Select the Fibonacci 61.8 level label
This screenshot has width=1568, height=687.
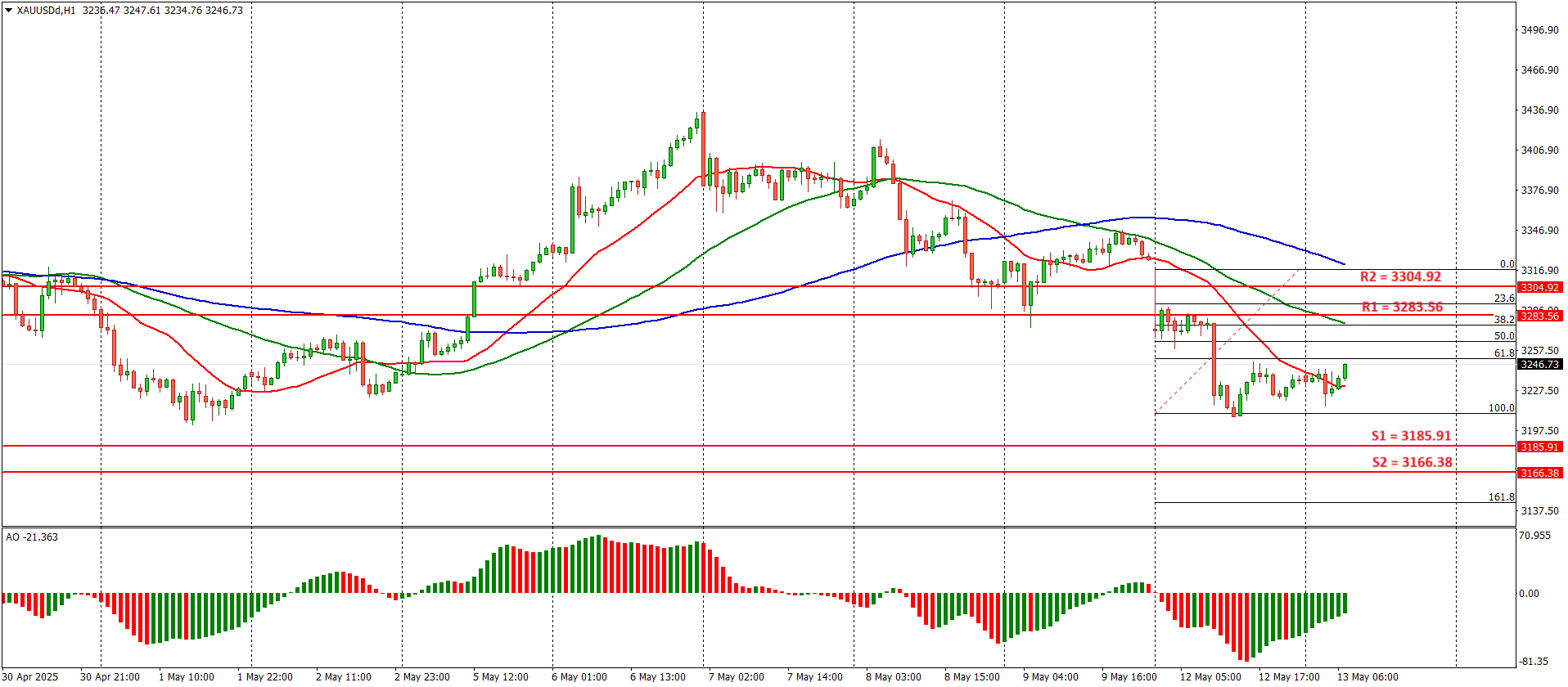click(1504, 352)
